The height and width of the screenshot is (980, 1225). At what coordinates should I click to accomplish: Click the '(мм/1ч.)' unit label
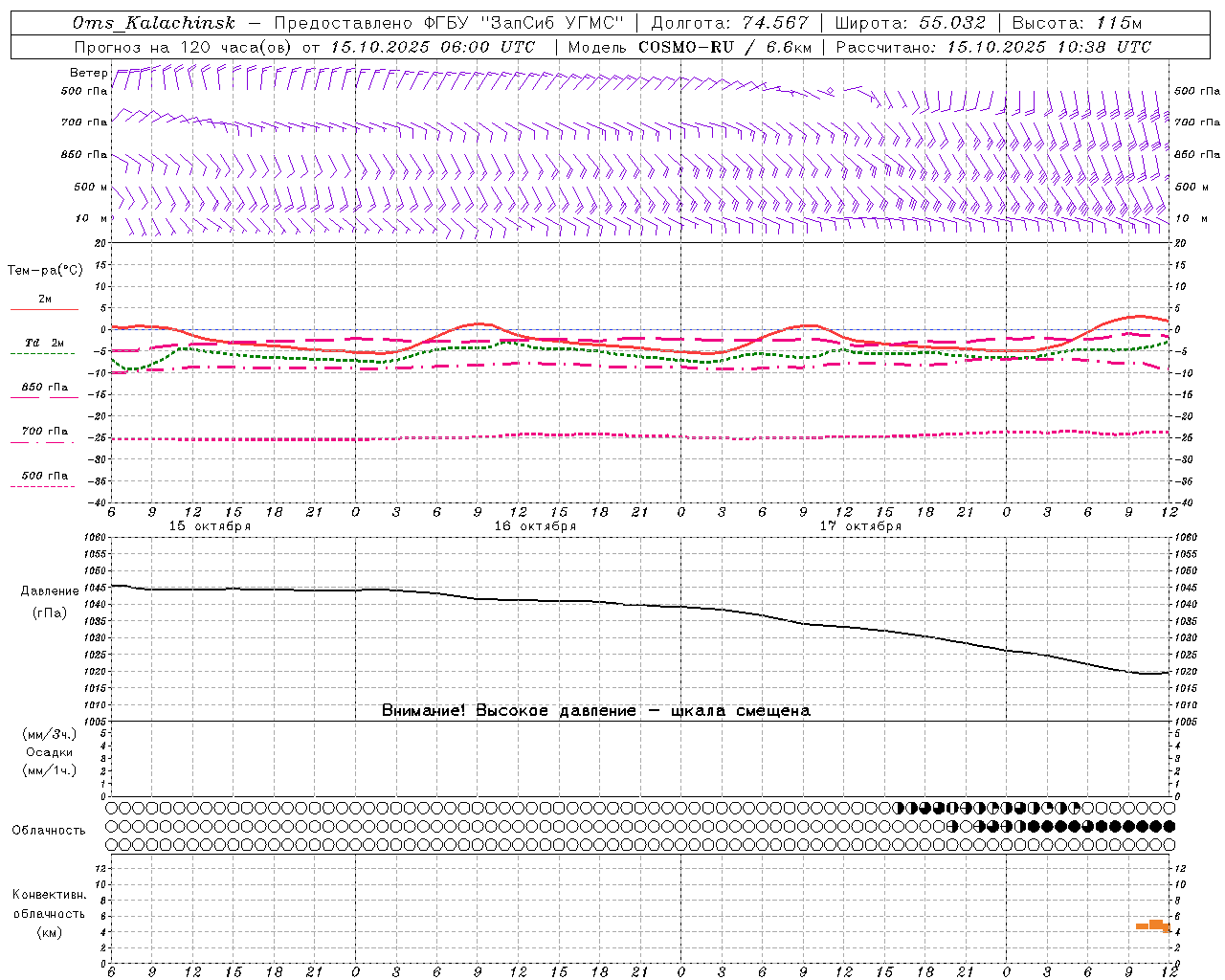click(50, 770)
